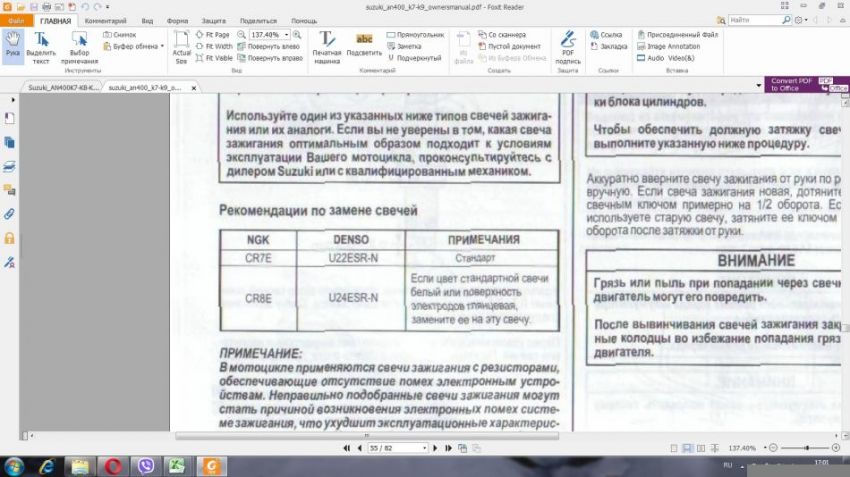The height and width of the screenshot is (477, 850).
Task: Select the Typewriter (Печатная машинка) tool
Action: coord(327,48)
